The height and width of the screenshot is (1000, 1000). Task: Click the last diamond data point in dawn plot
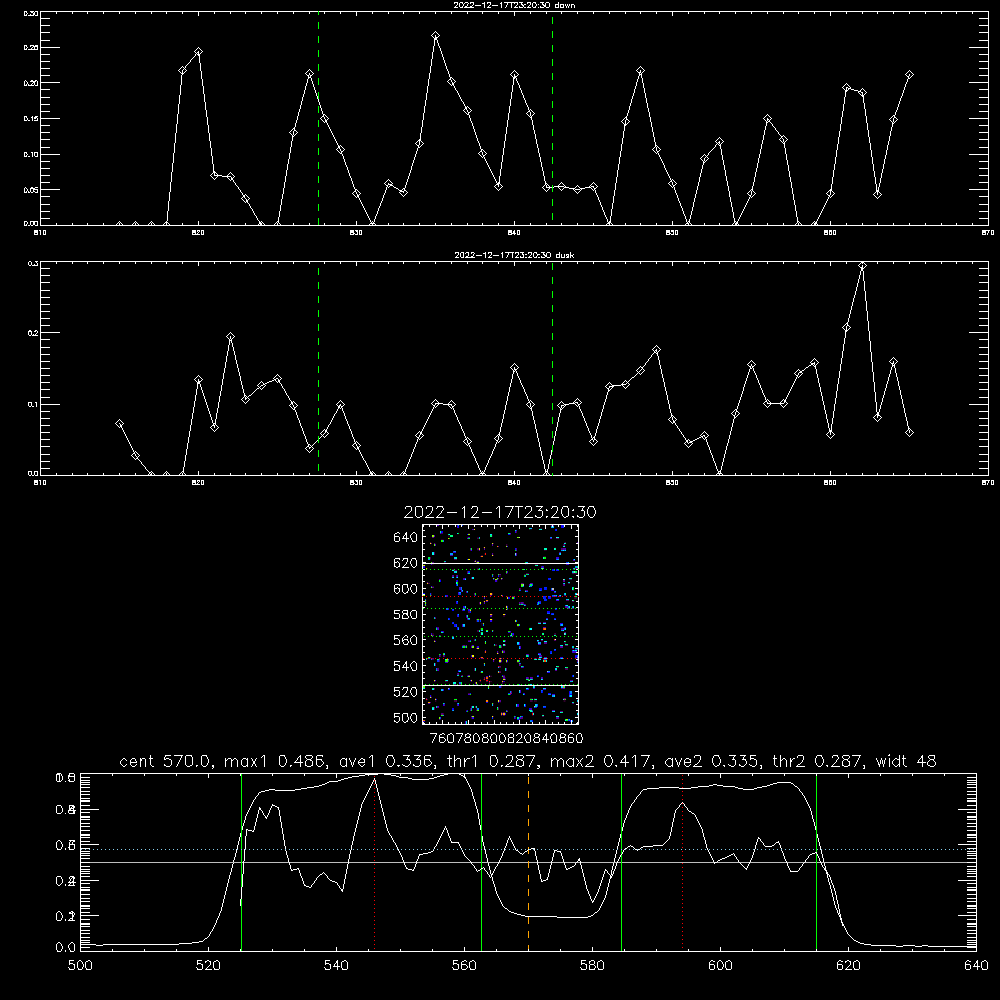coord(909,75)
